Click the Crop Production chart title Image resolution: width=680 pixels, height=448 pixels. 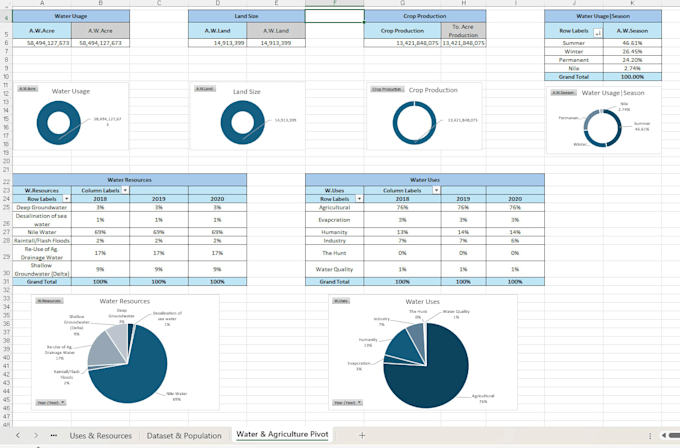pyautogui.click(x=433, y=90)
